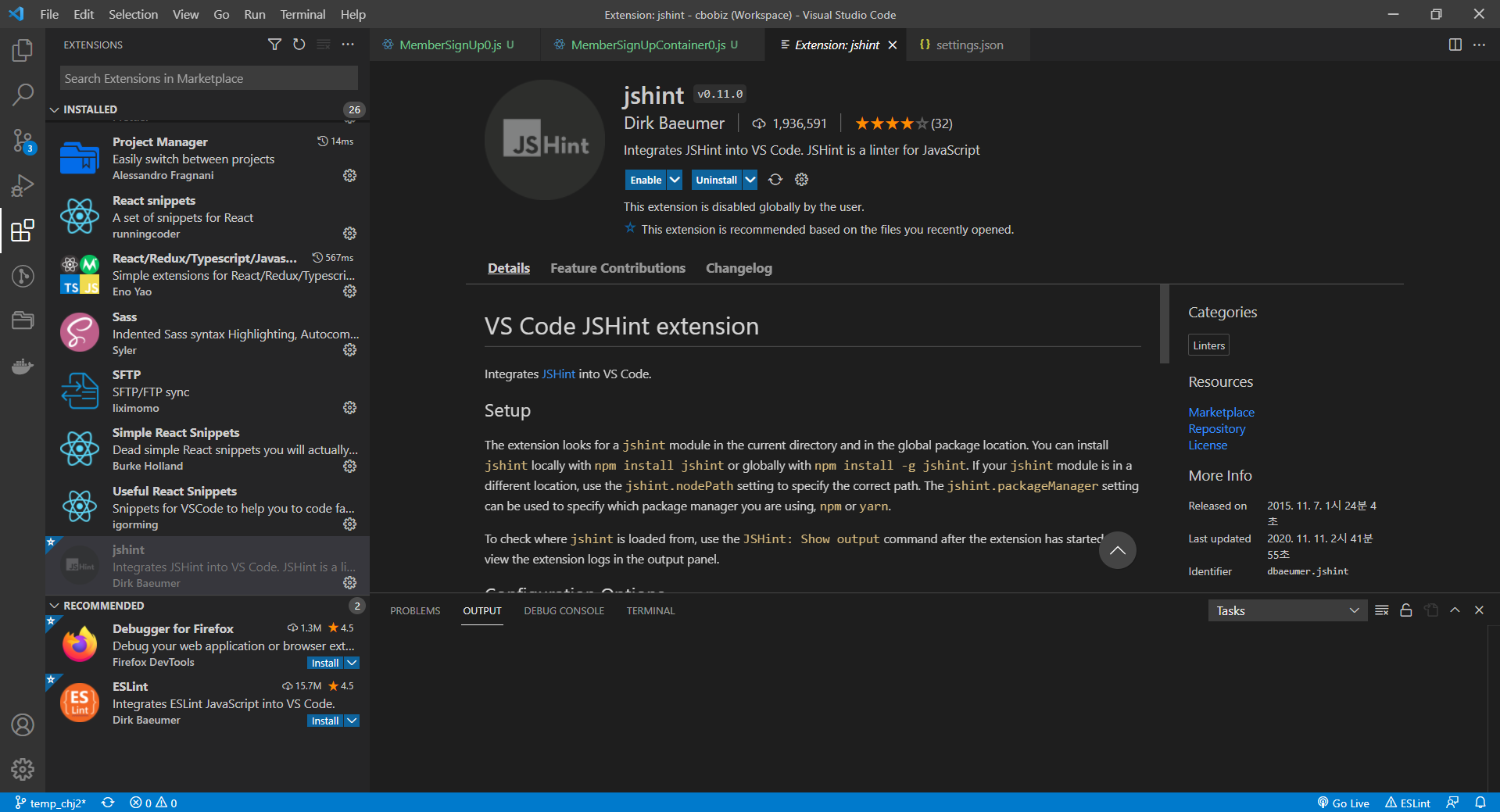Screen dimensions: 1500x812
Task: Open ESLint install options dropdown
Action: click(353, 721)
